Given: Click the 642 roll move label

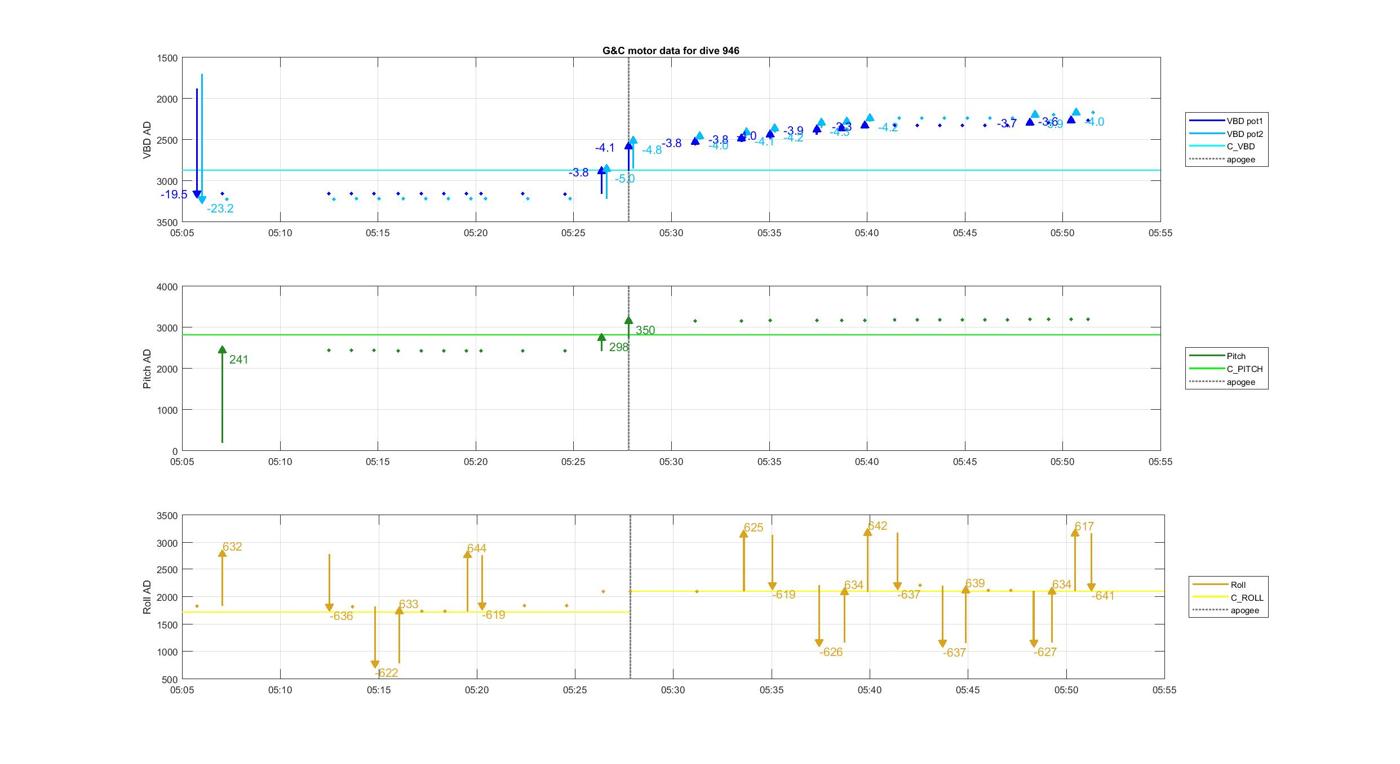Looking at the screenshot, I should (x=877, y=526).
